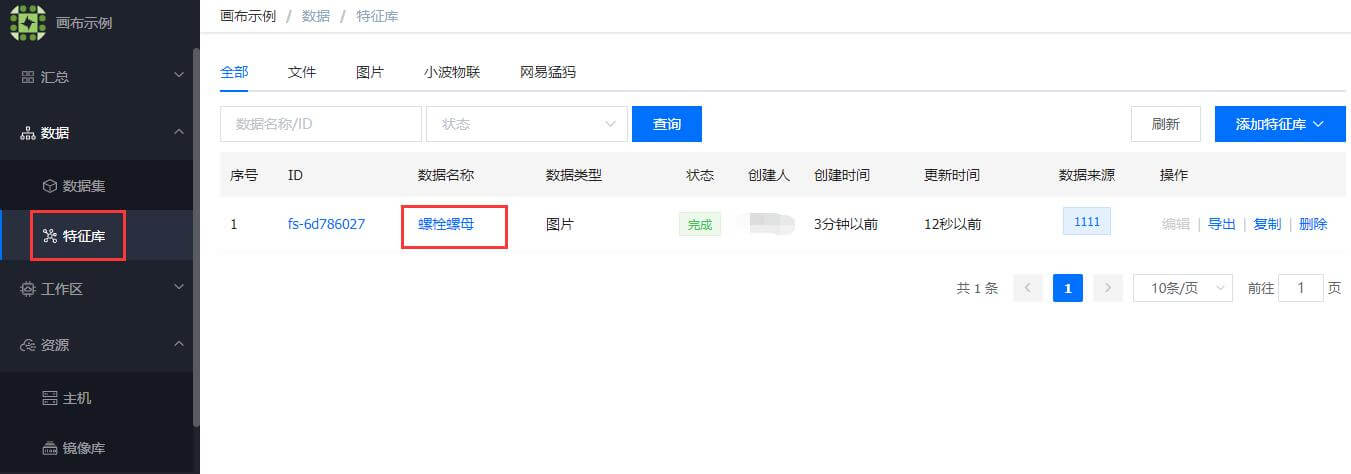
Task: Click the 特征库 sidebar icon
Action: click(49, 237)
